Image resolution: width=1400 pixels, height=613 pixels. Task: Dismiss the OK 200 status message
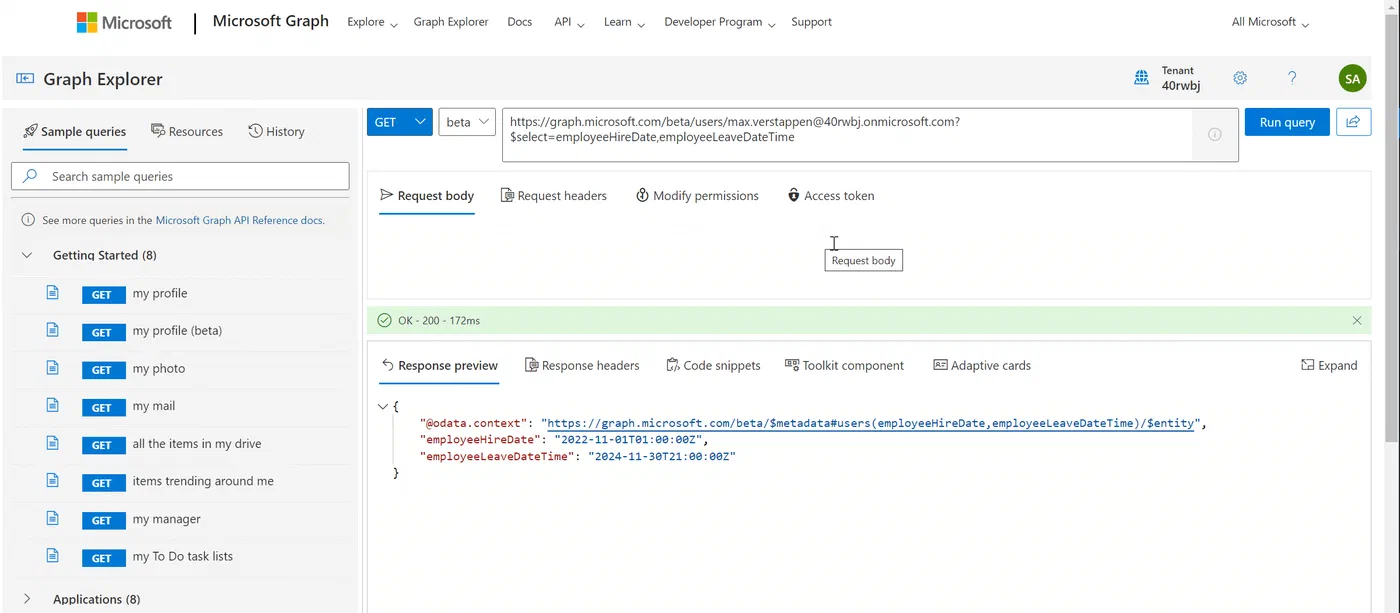1357,321
